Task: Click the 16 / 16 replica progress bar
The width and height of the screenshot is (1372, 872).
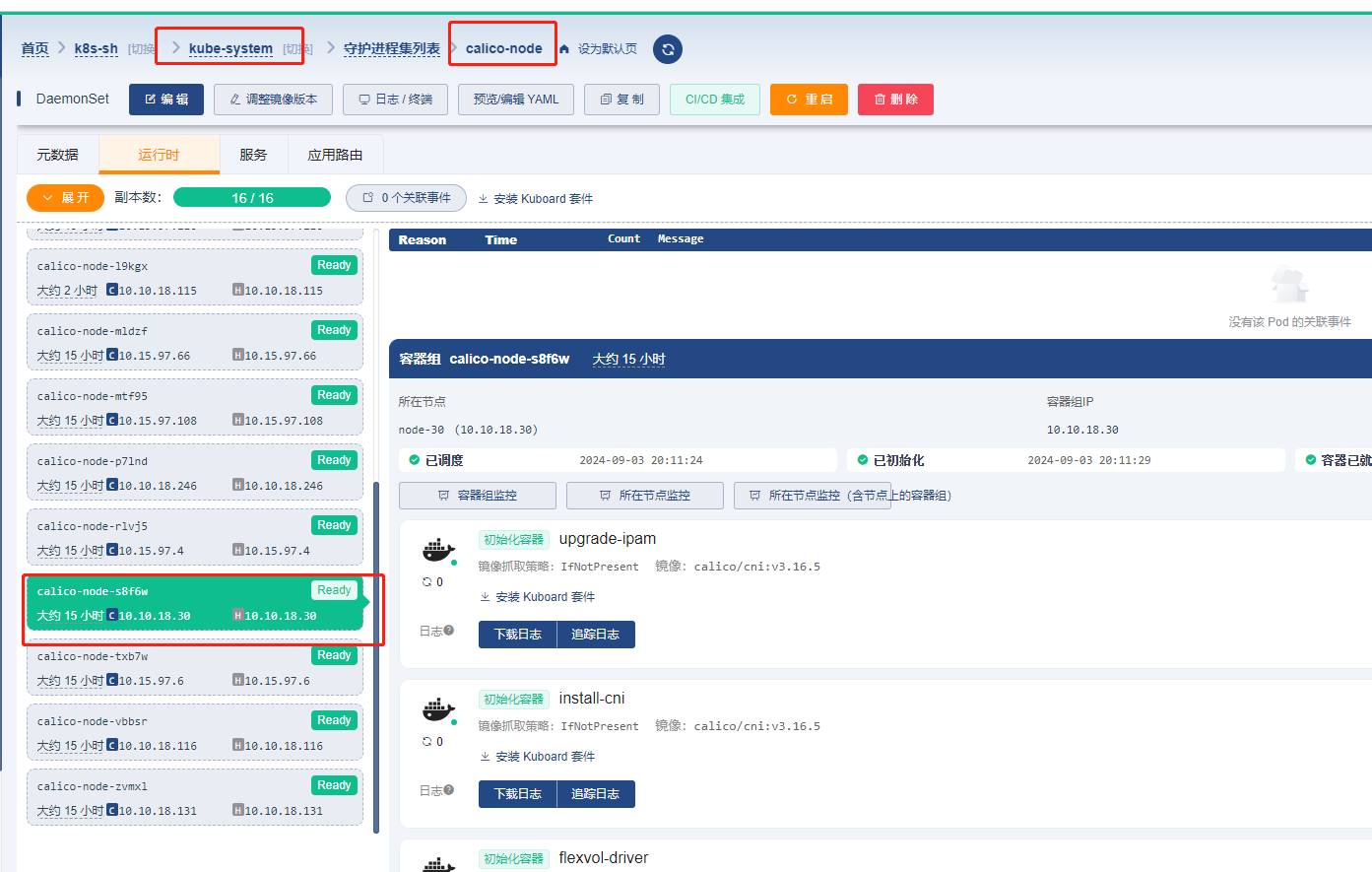Action: [x=252, y=198]
